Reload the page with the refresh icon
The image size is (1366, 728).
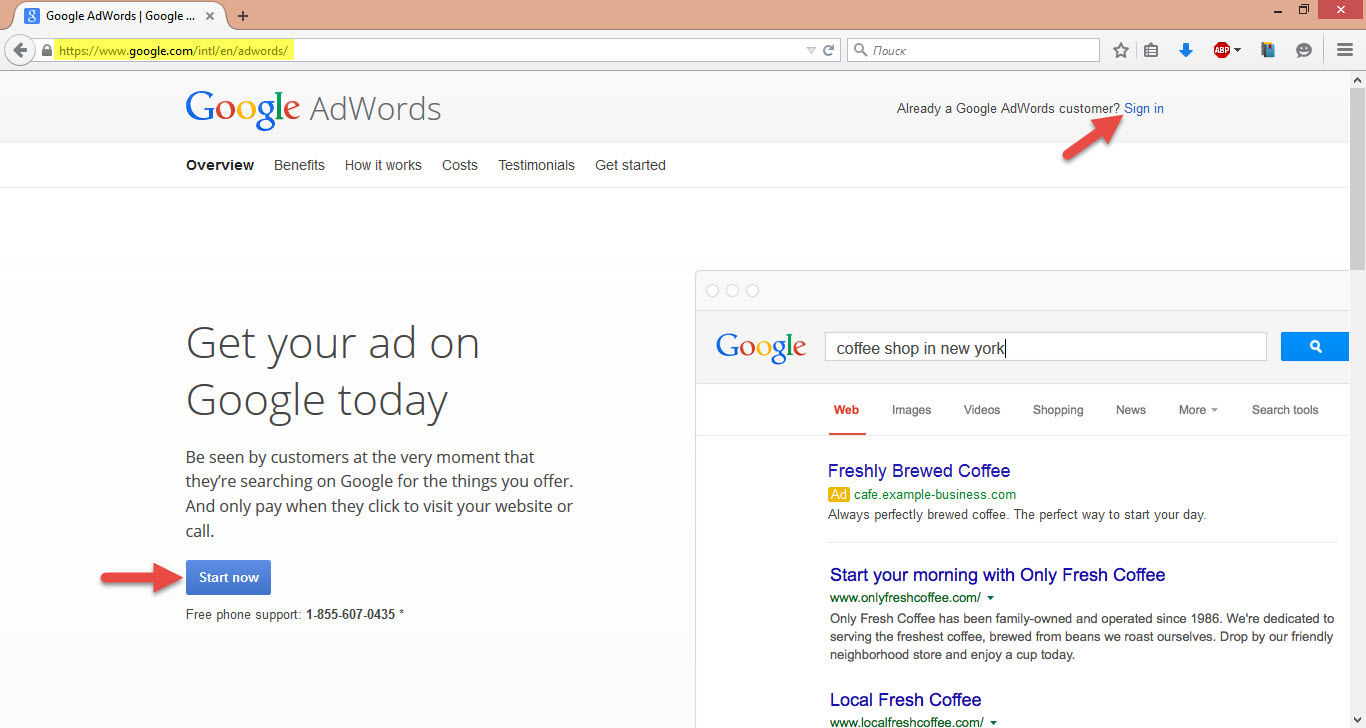[829, 50]
